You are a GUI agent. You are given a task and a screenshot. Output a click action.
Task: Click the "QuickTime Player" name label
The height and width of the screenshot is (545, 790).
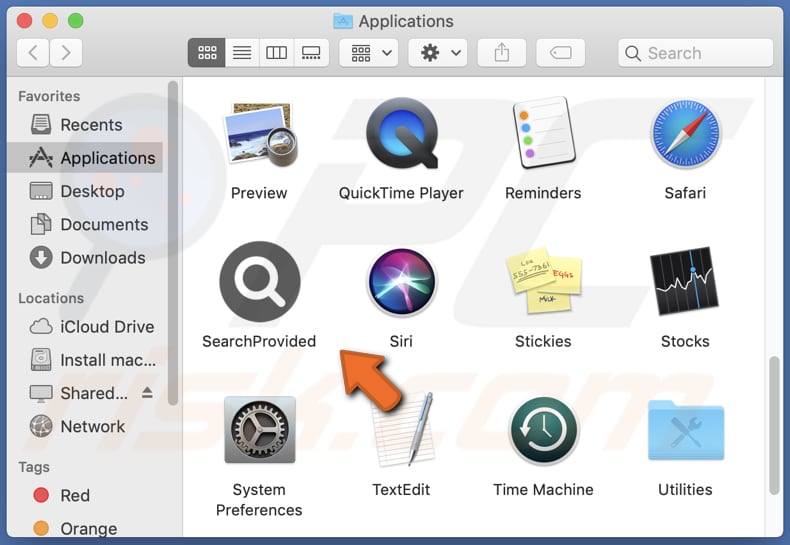pos(401,193)
